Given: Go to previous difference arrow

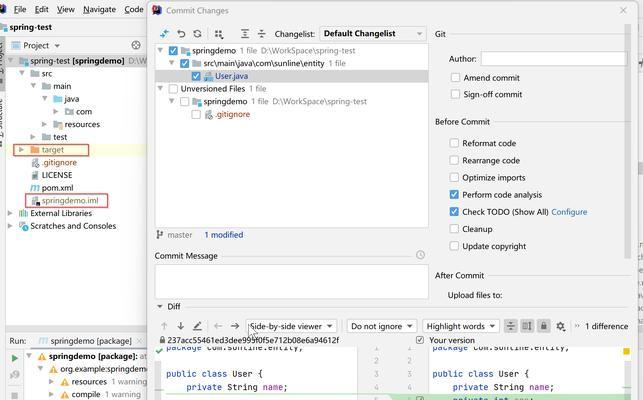Looking at the screenshot, I should click(x=164, y=326).
